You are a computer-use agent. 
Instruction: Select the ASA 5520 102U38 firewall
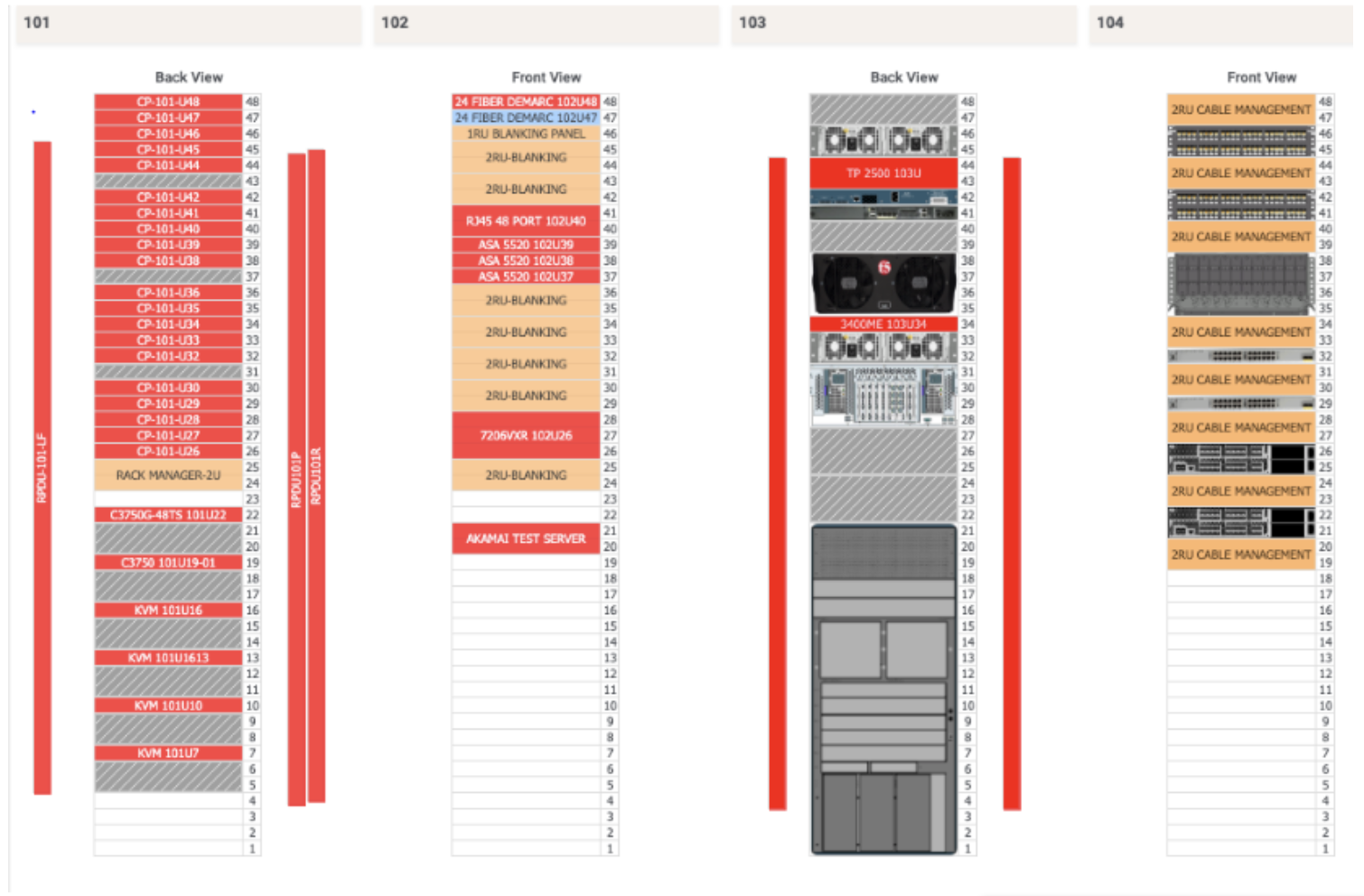[526, 260]
